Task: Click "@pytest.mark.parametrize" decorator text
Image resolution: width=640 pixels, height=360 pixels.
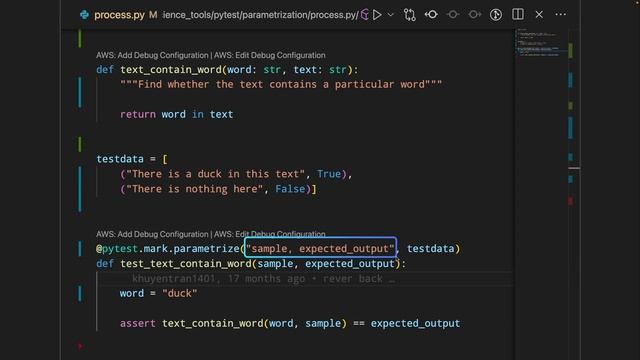Action: tap(168, 249)
